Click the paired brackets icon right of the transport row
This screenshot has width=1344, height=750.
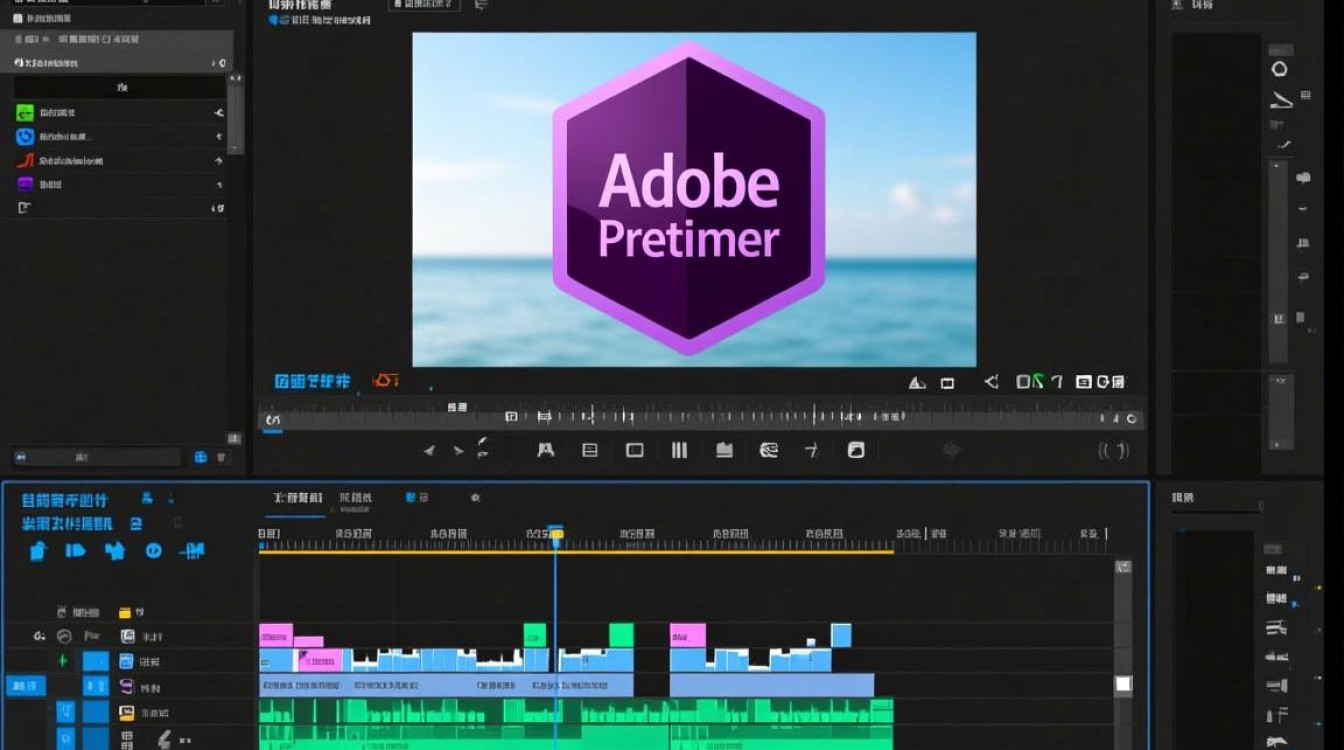point(1114,451)
